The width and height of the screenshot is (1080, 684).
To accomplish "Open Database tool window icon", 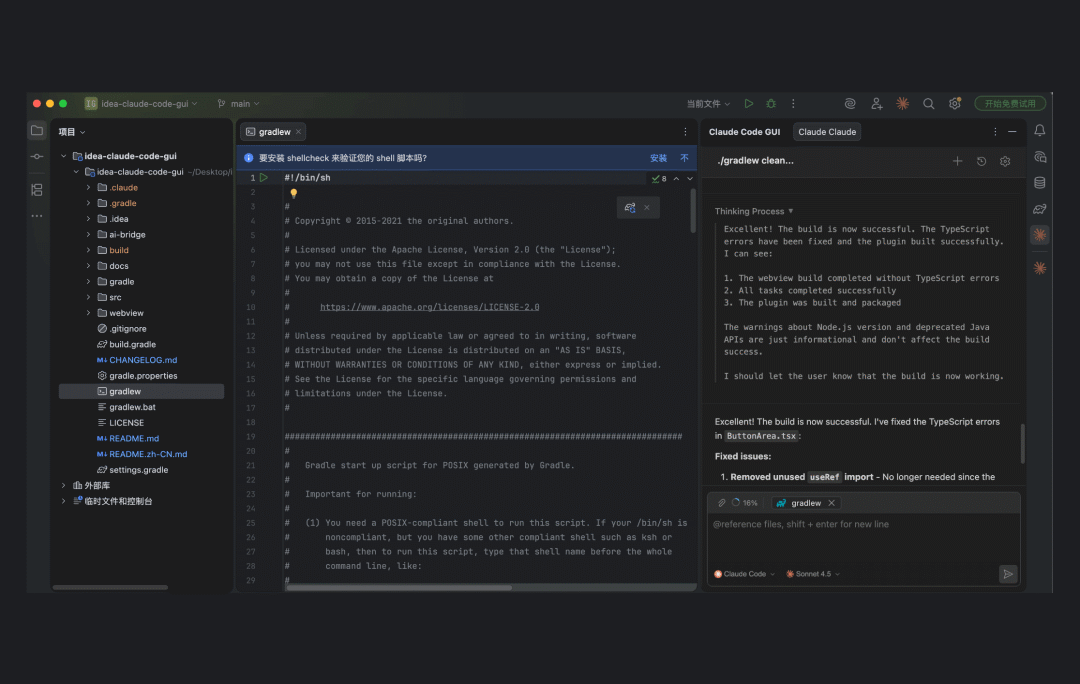I will pos(1039,183).
